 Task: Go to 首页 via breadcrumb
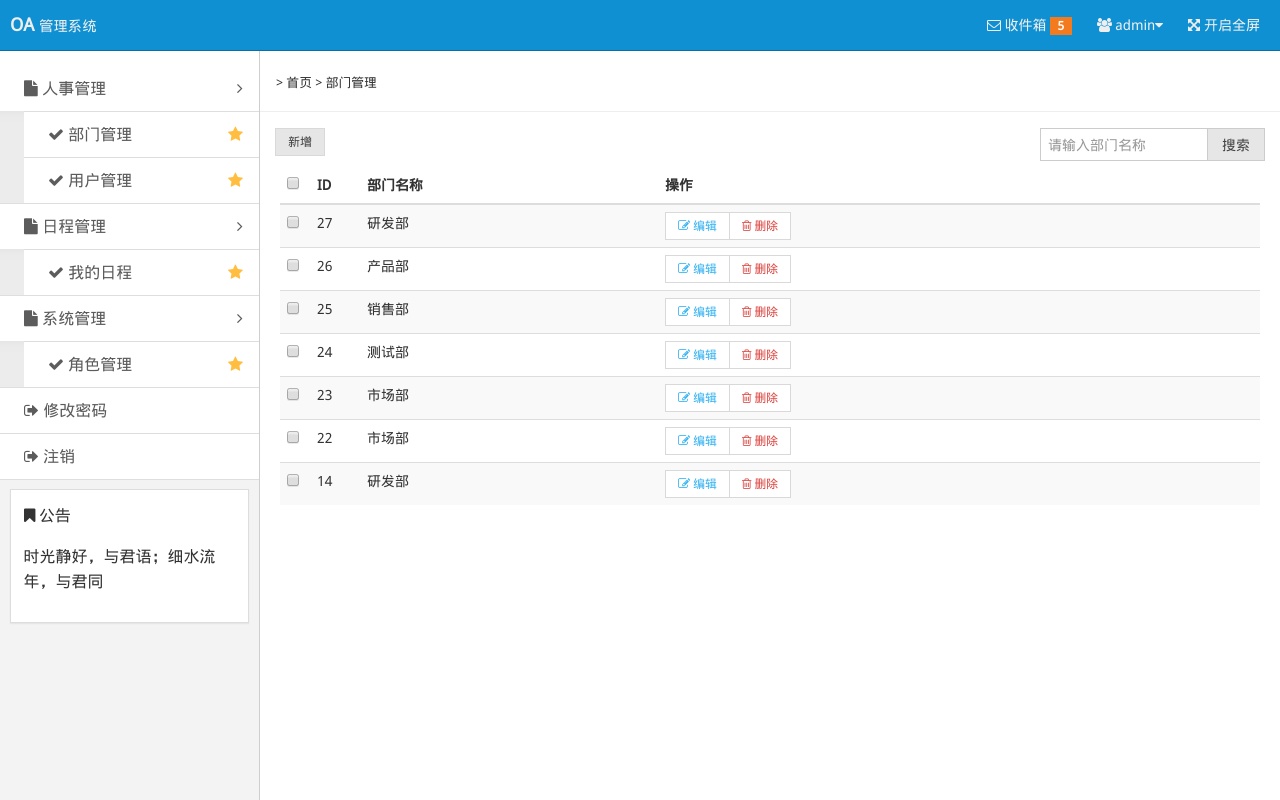tap(299, 83)
